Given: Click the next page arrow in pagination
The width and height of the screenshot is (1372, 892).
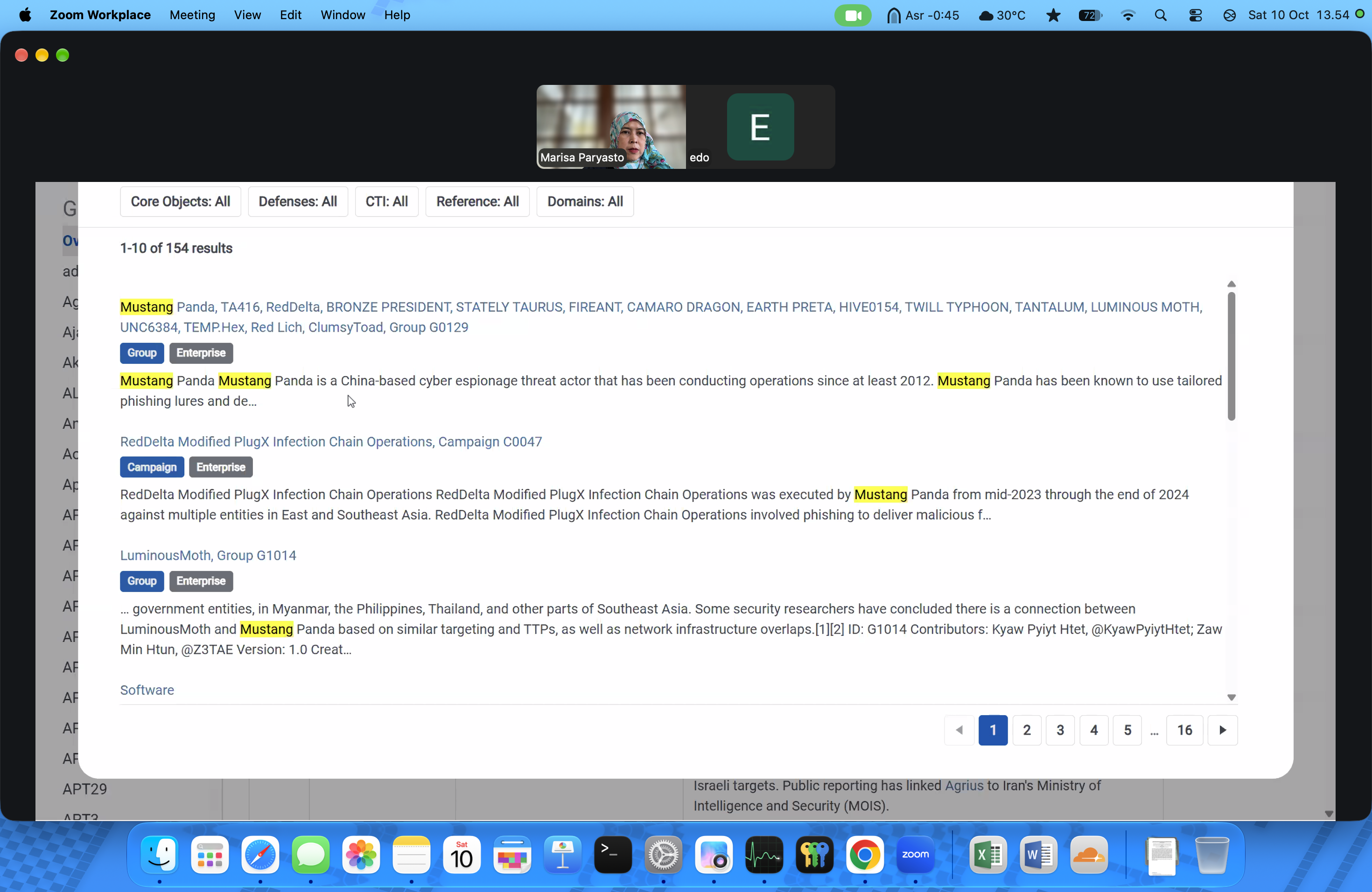Looking at the screenshot, I should [x=1223, y=730].
